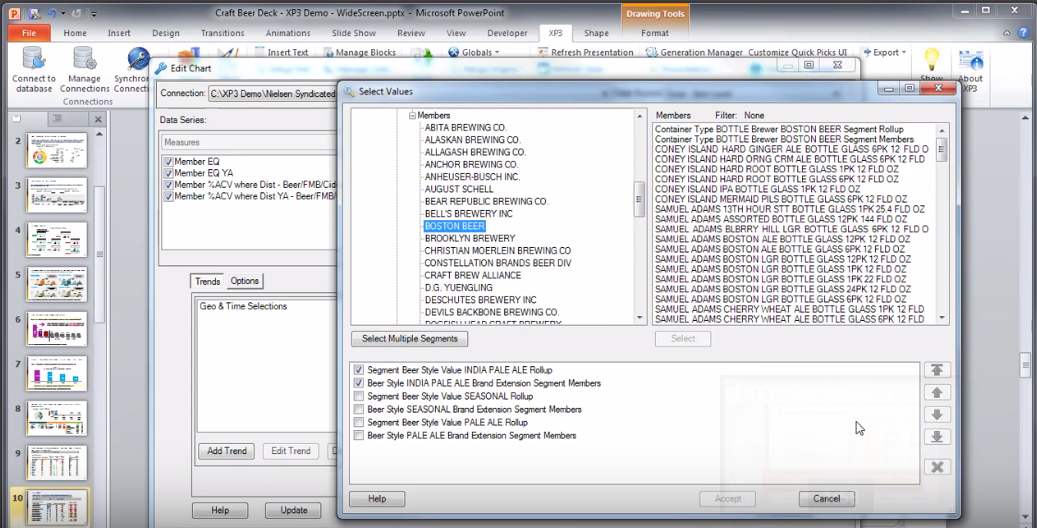Toggle the Member EQ YA checkbox
This screenshot has height=528, width=1037.
click(169, 173)
